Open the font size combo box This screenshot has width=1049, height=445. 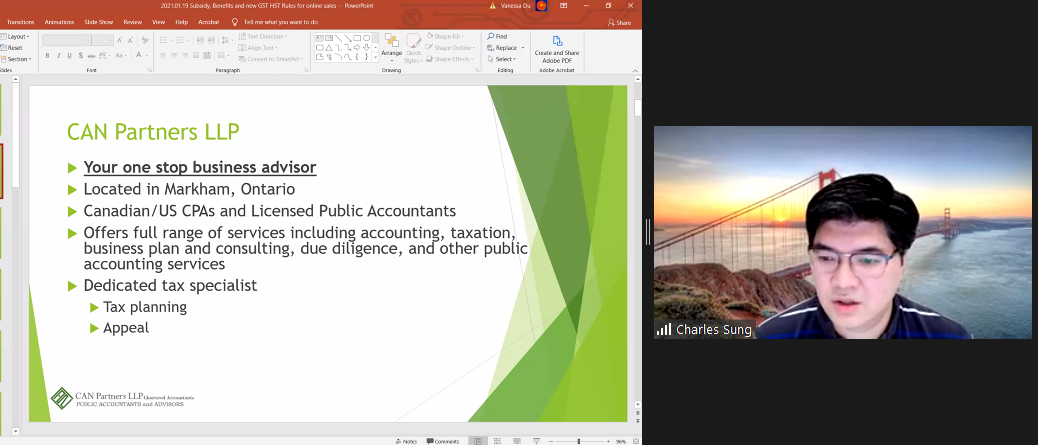(102, 40)
